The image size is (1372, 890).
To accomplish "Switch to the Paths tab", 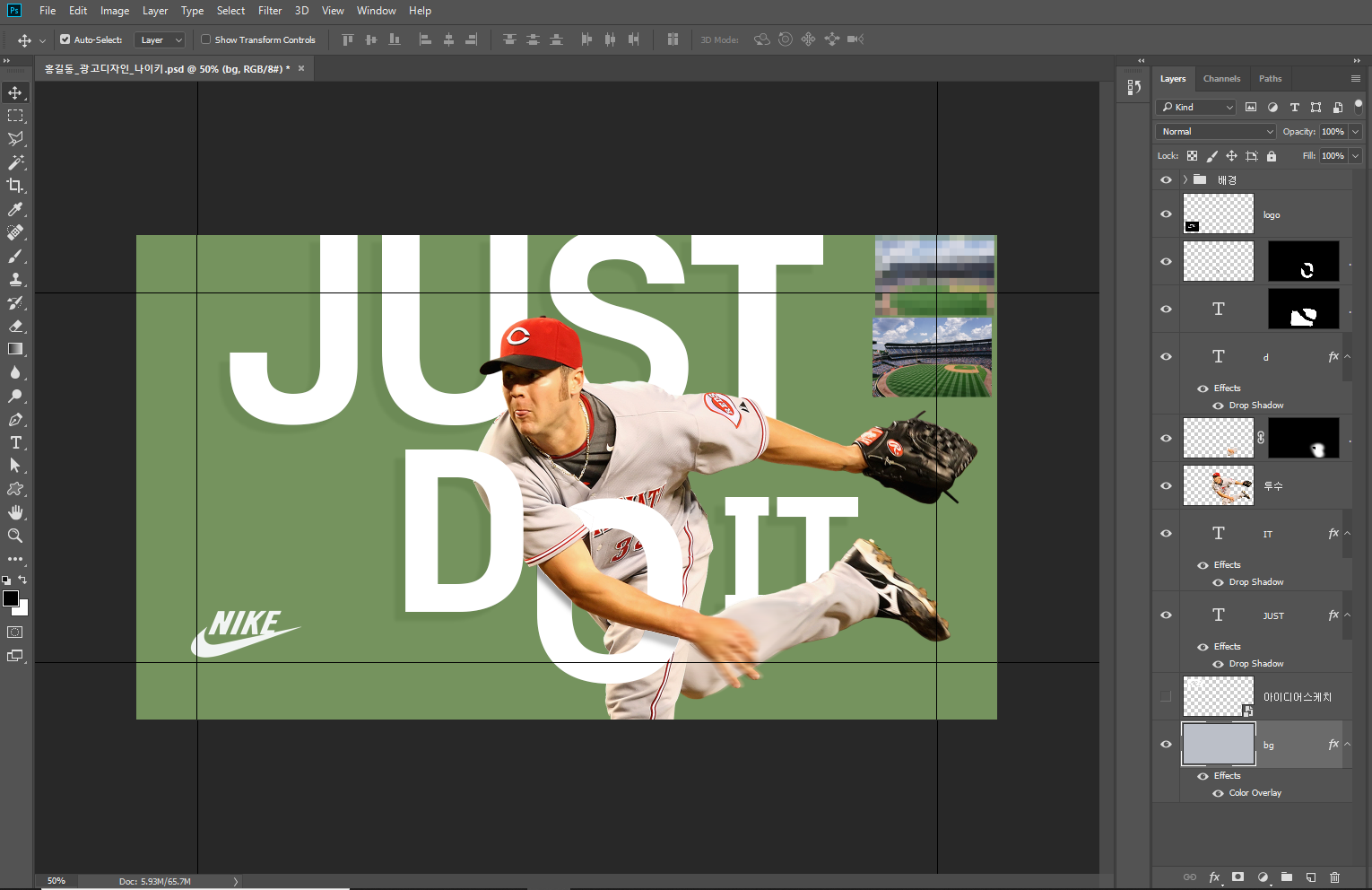I will [1270, 79].
